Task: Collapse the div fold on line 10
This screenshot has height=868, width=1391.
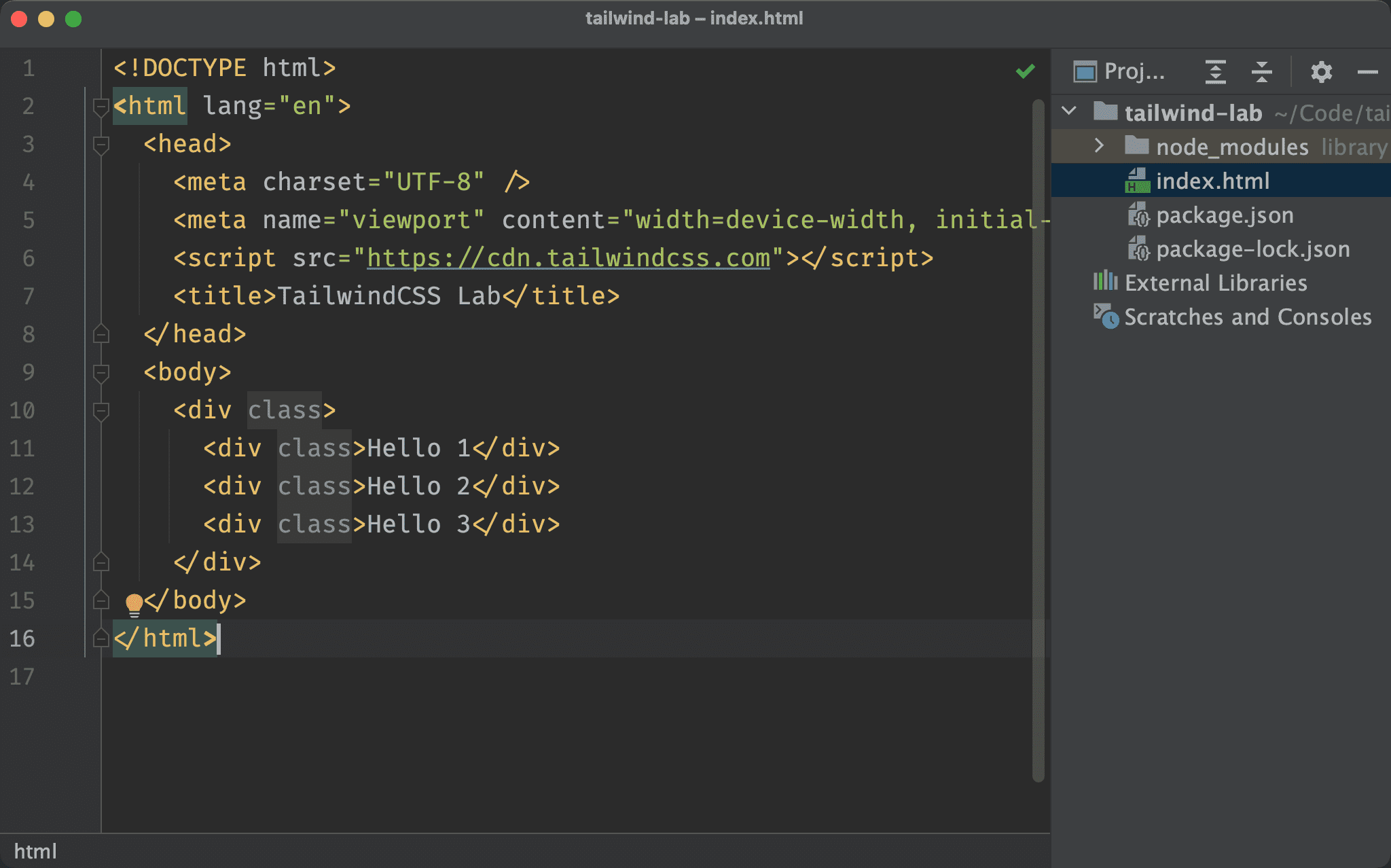Action: (101, 411)
